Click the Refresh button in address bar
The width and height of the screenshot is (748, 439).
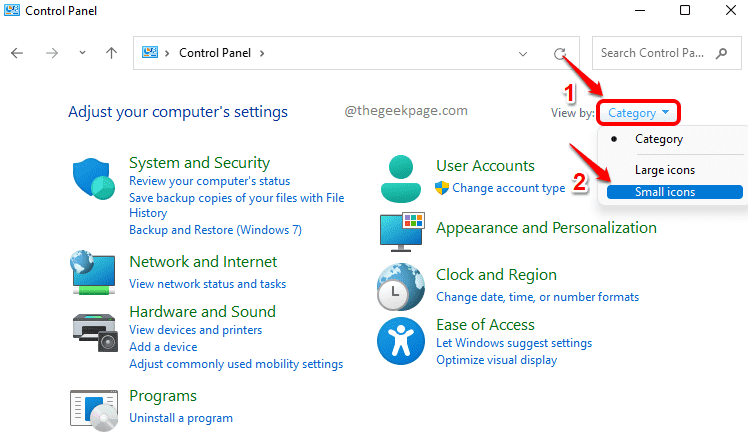point(562,54)
